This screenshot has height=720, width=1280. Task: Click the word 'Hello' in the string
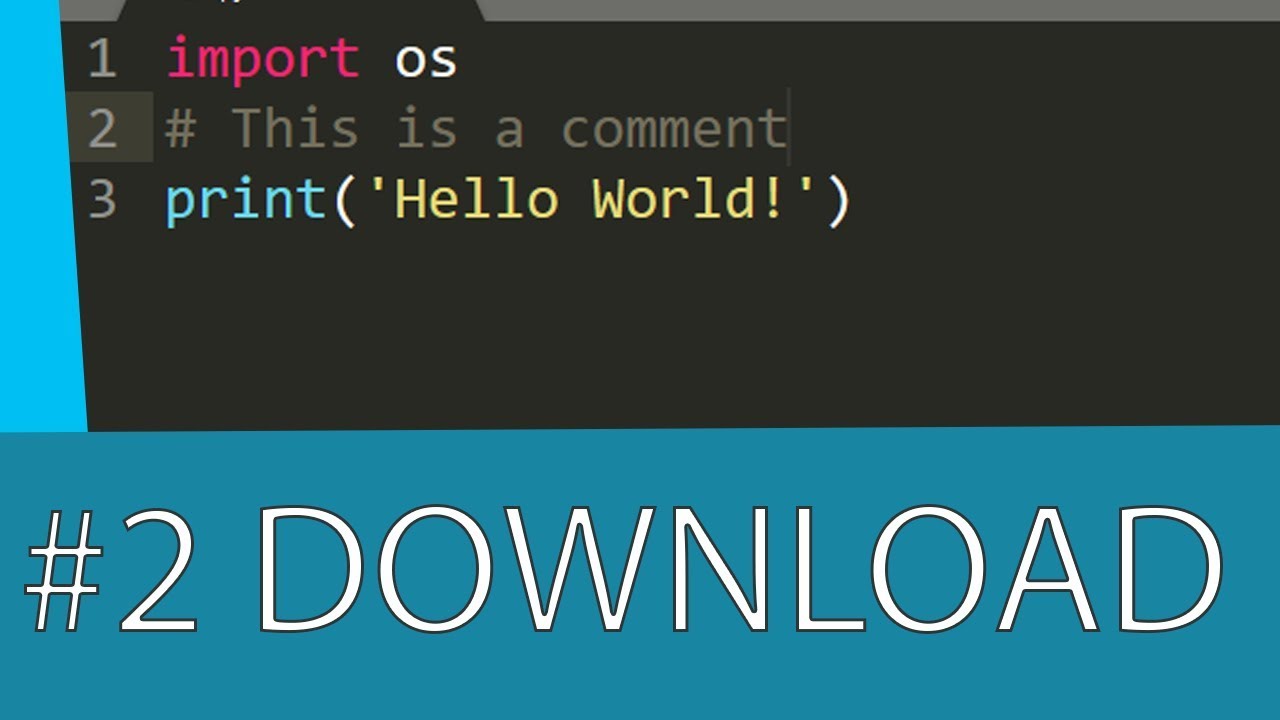click(474, 200)
